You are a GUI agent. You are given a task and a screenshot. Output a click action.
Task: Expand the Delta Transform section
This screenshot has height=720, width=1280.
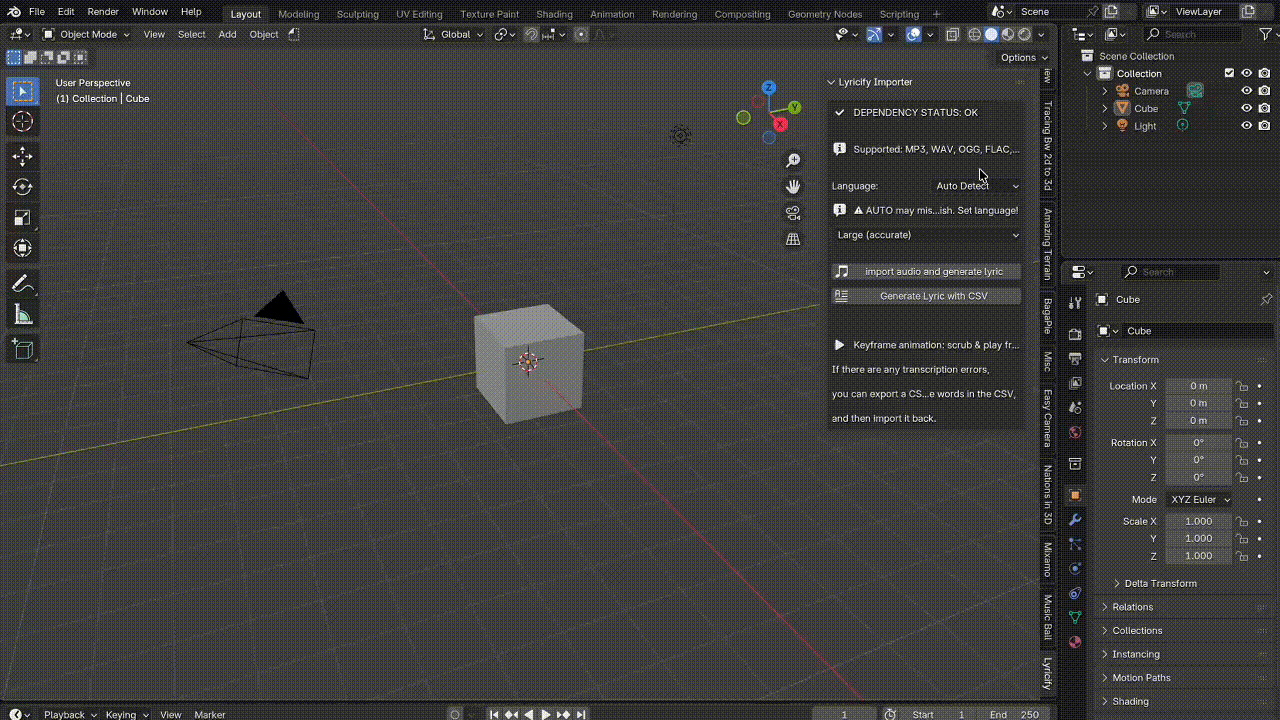coord(1160,583)
